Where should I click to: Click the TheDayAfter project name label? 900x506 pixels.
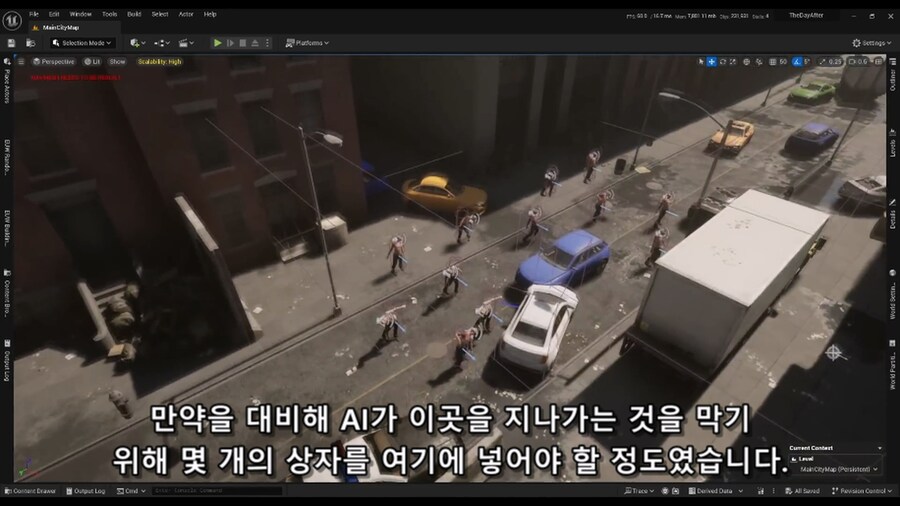(806, 15)
